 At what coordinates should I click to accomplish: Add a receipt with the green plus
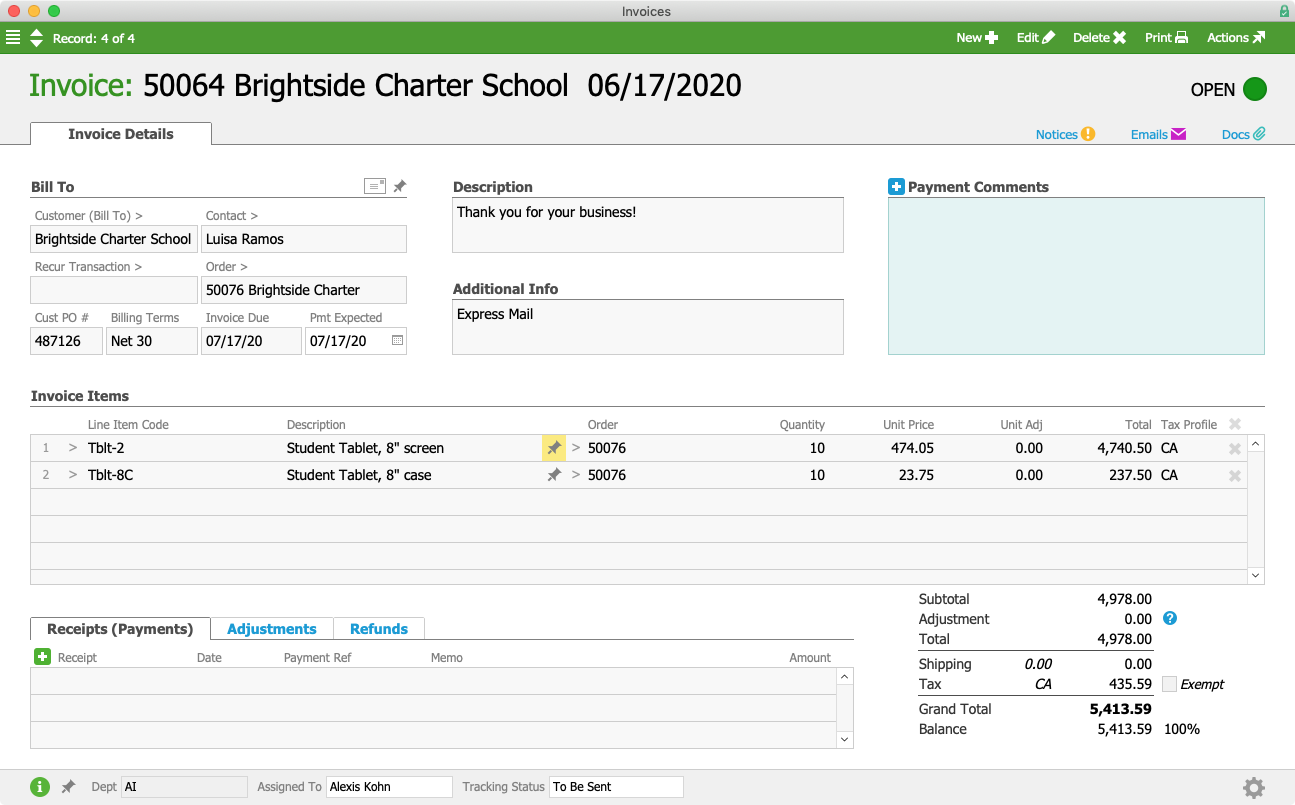pos(42,657)
